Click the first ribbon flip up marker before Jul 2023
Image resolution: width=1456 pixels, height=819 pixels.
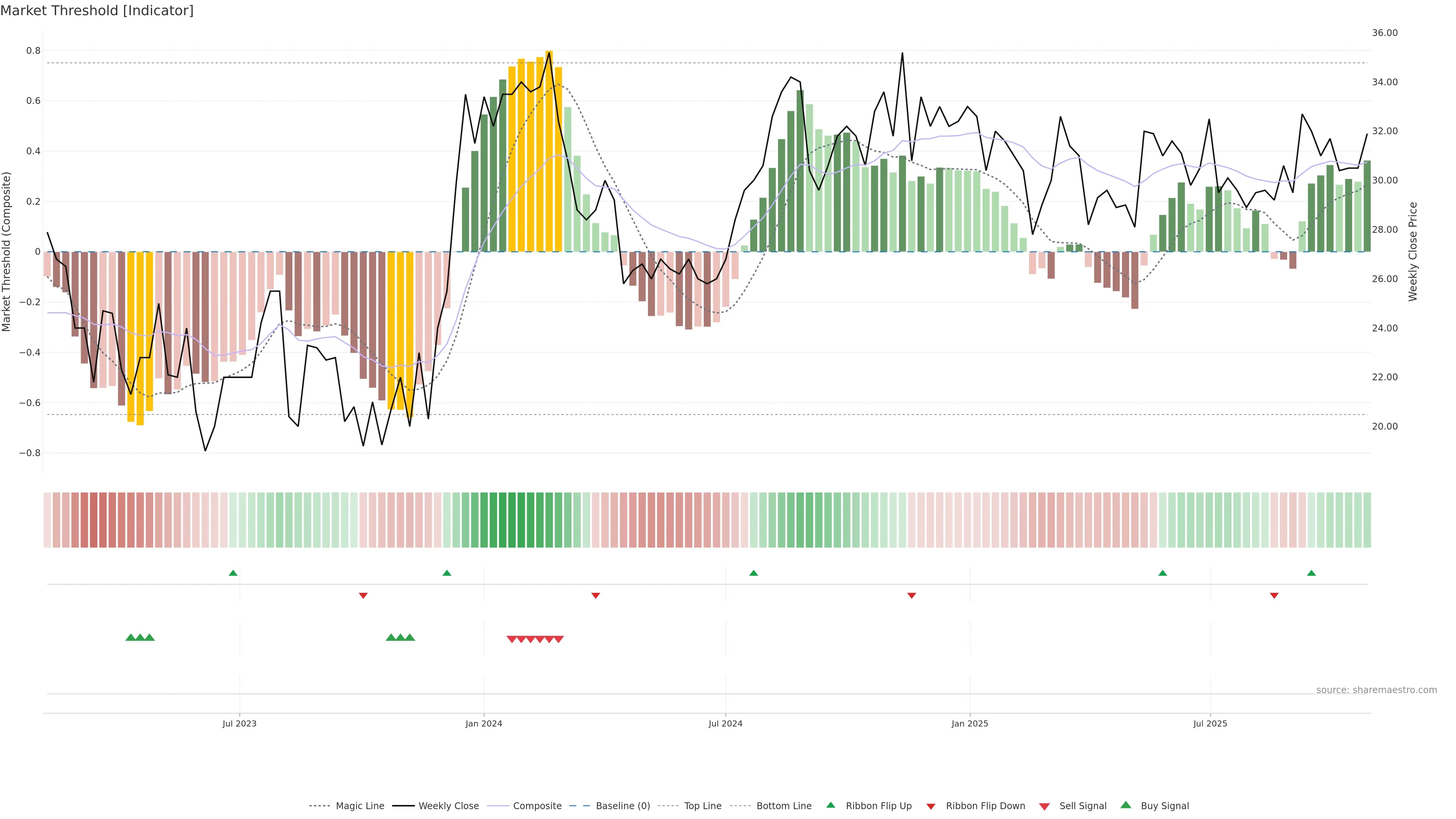[233, 573]
